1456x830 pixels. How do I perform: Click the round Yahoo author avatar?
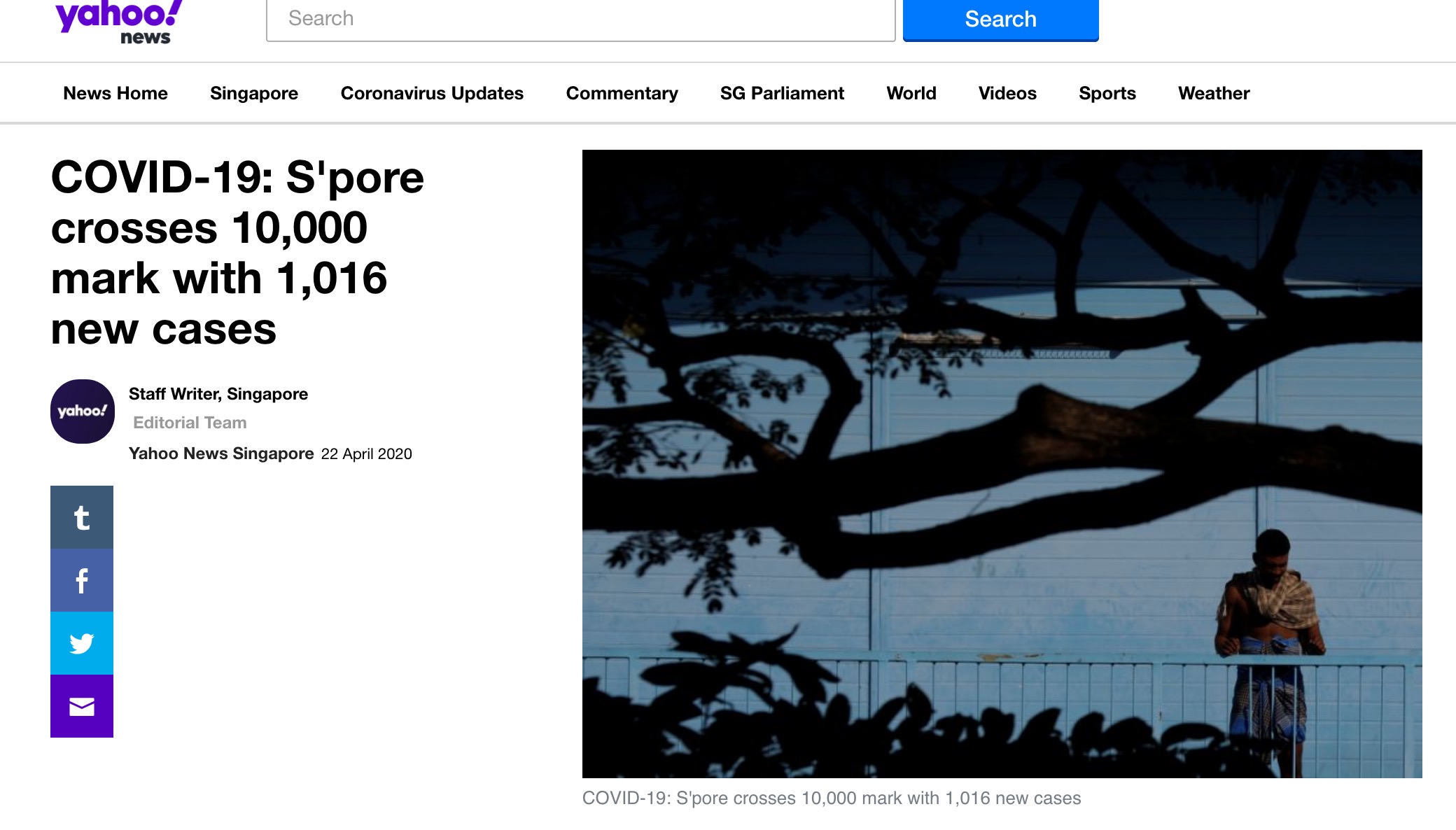(83, 412)
